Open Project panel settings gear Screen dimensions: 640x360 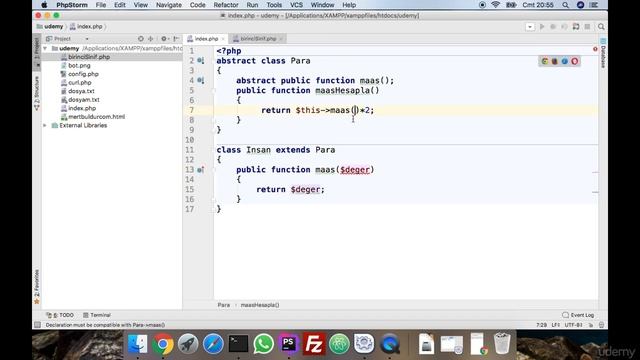click(x=164, y=39)
